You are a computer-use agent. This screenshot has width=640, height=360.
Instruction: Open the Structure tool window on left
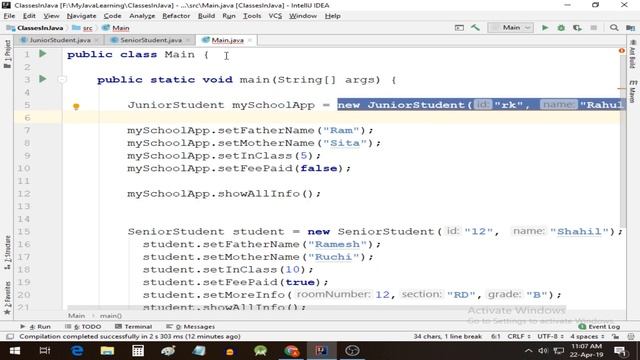coord(7,252)
